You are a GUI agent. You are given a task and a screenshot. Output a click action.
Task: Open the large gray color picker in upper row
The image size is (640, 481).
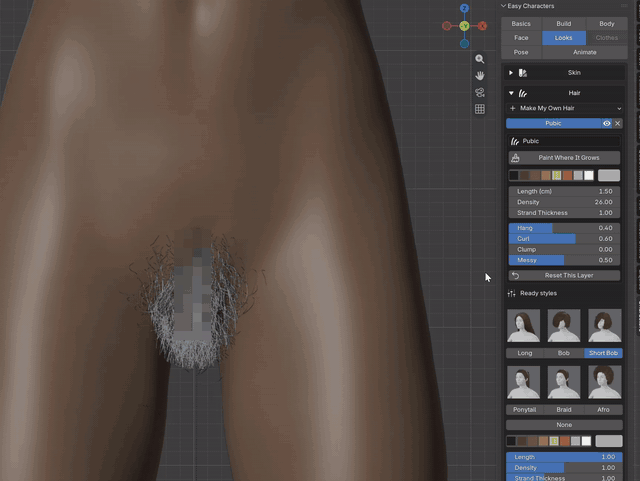[609, 176]
